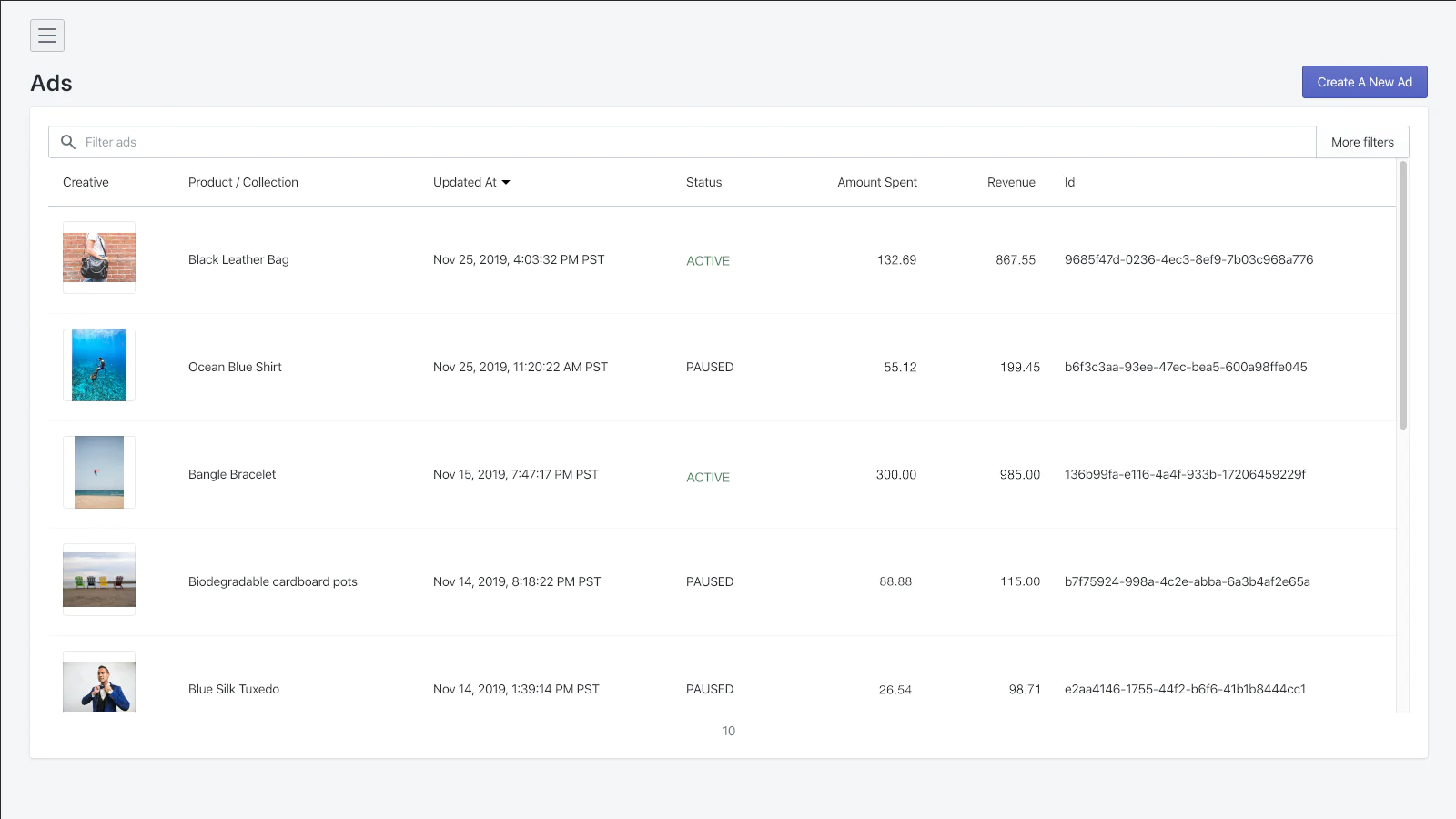Click PAUSED status of Blue Silk Tuxedo
1456x819 pixels.
click(710, 689)
